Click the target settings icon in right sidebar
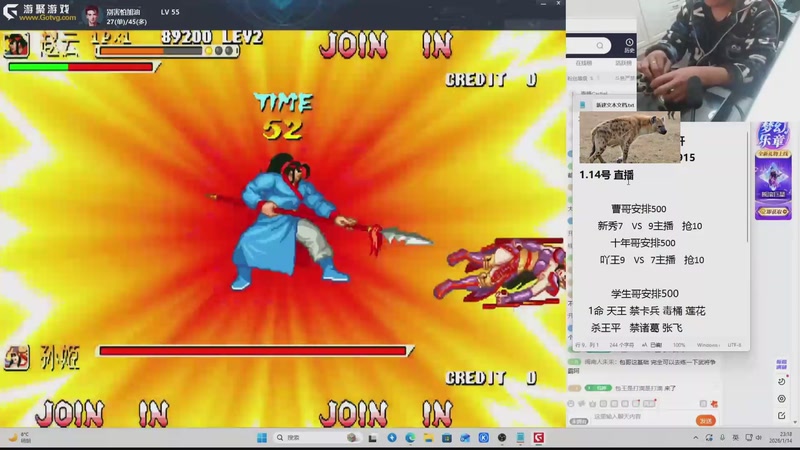 782,398
